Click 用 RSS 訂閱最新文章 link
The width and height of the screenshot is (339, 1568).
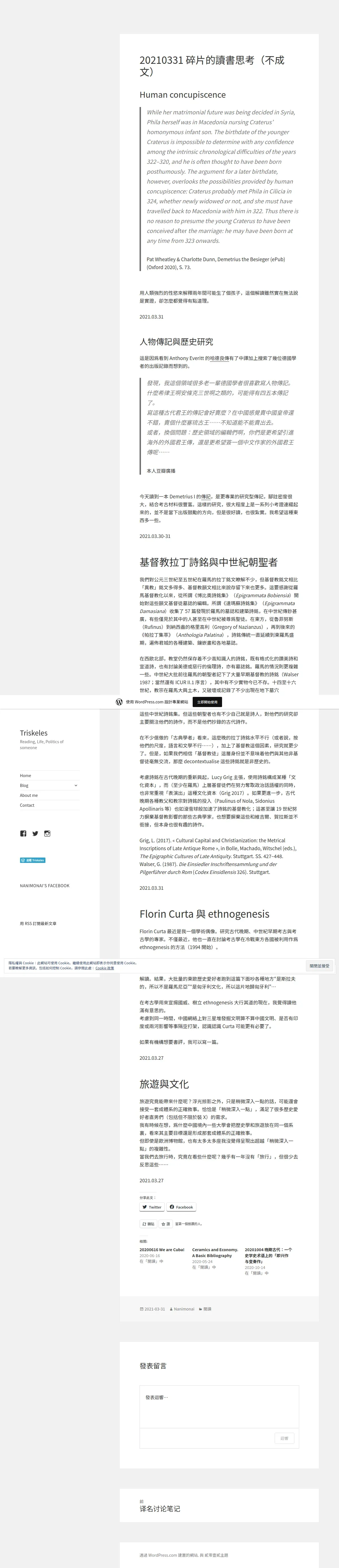(38, 923)
